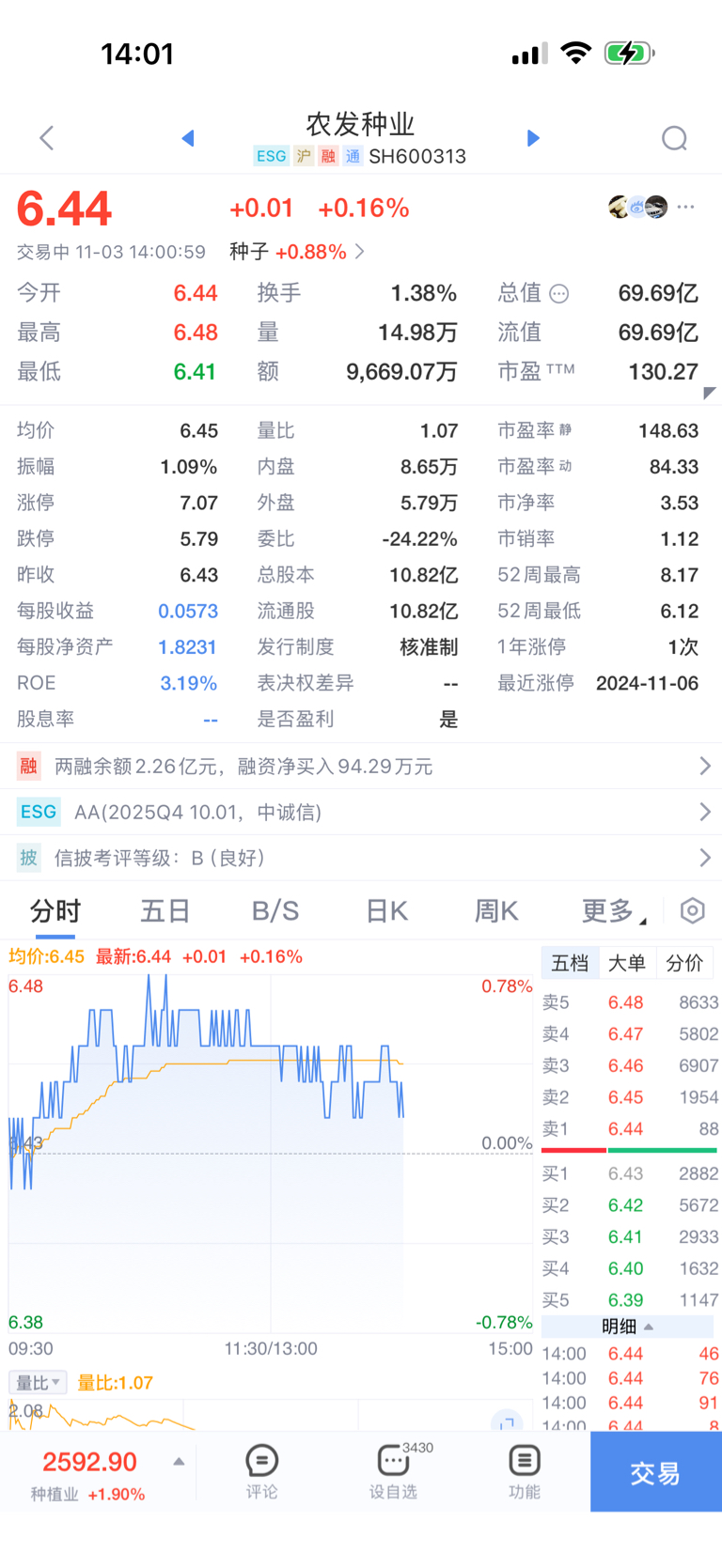Open the 信披考评等级 row
This screenshot has height=1568, width=722.
tap(361, 858)
